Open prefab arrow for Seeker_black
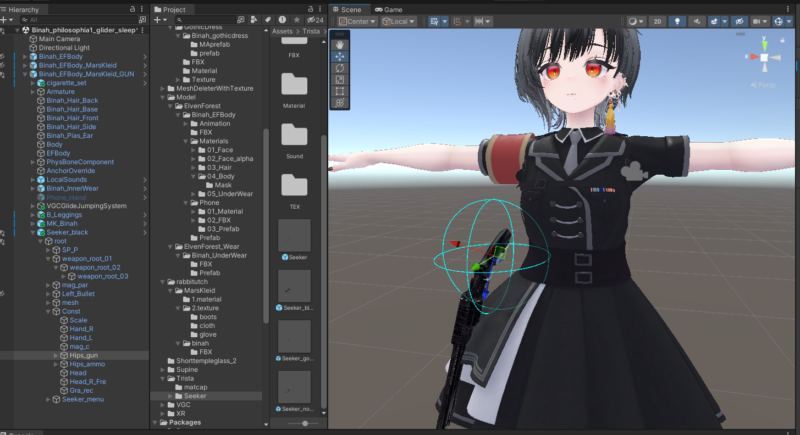This screenshot has width=800, height=435. [x=145, y=233]
